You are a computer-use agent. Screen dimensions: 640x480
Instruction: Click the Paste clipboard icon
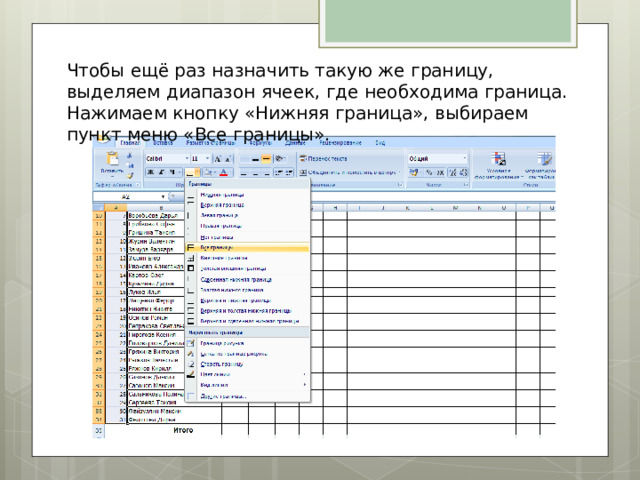tap(112, 159)
